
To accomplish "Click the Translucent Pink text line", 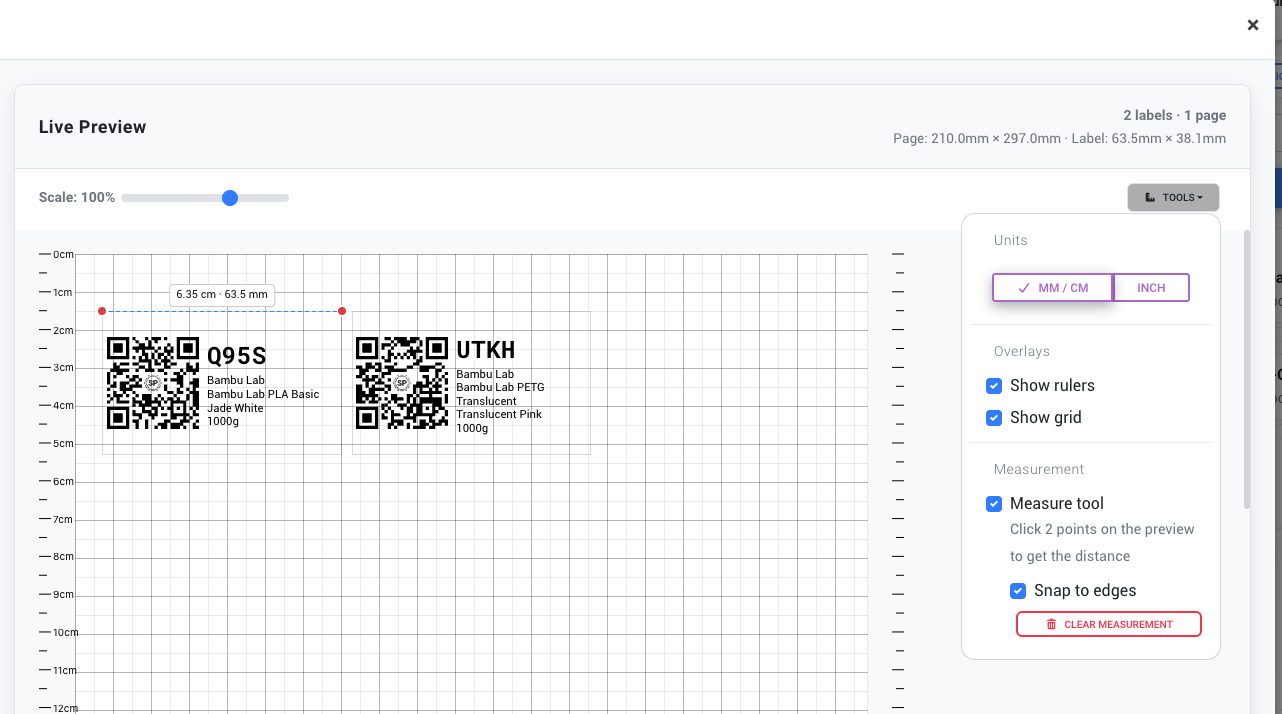I will click(499, 414).
